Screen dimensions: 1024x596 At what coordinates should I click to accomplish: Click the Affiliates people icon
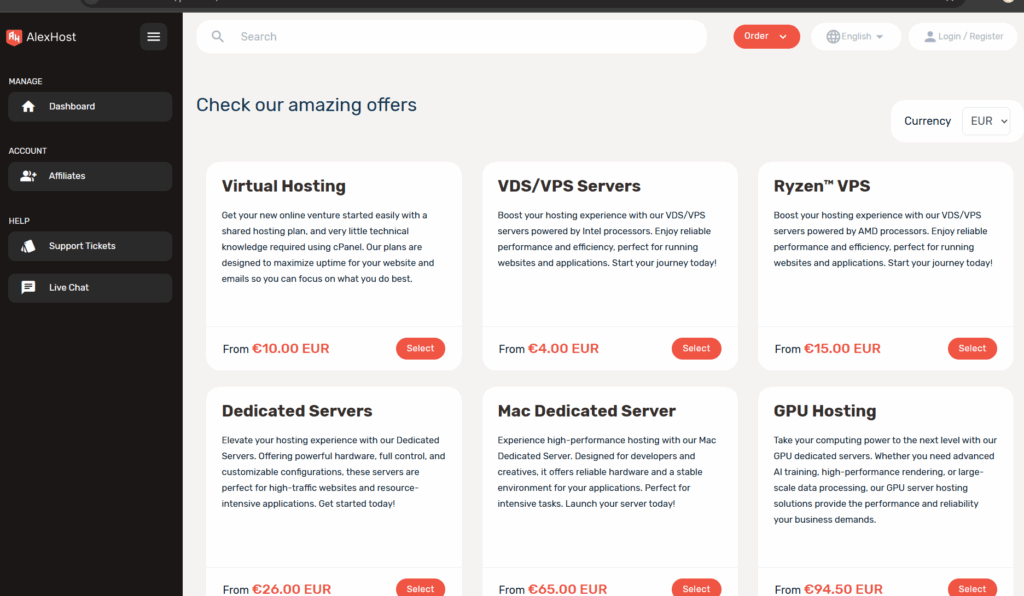coord(28,176)
